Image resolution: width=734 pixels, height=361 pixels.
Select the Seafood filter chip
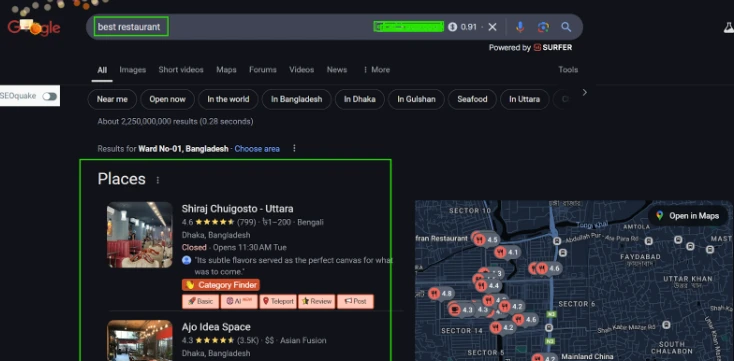click(472, 99)
